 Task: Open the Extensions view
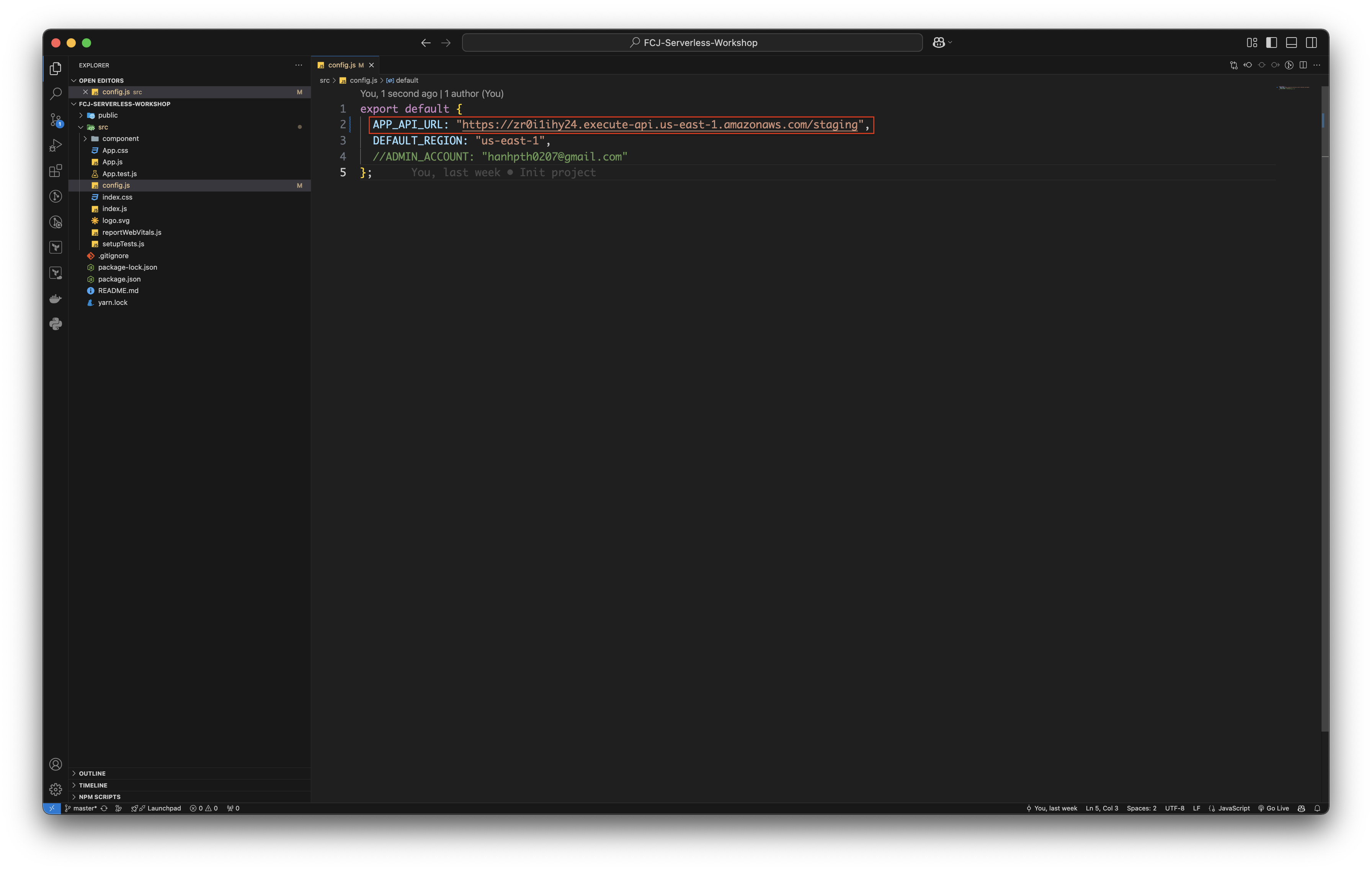(55, 171)
